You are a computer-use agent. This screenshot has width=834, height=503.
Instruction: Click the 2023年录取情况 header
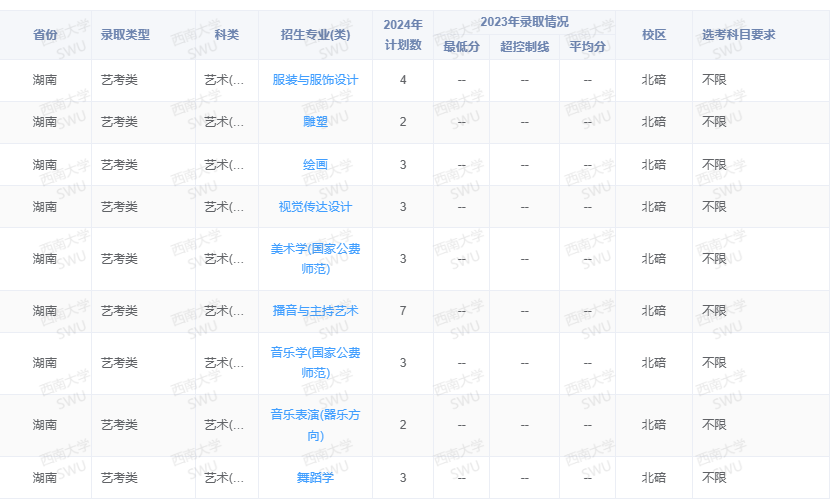coord(524,22)
